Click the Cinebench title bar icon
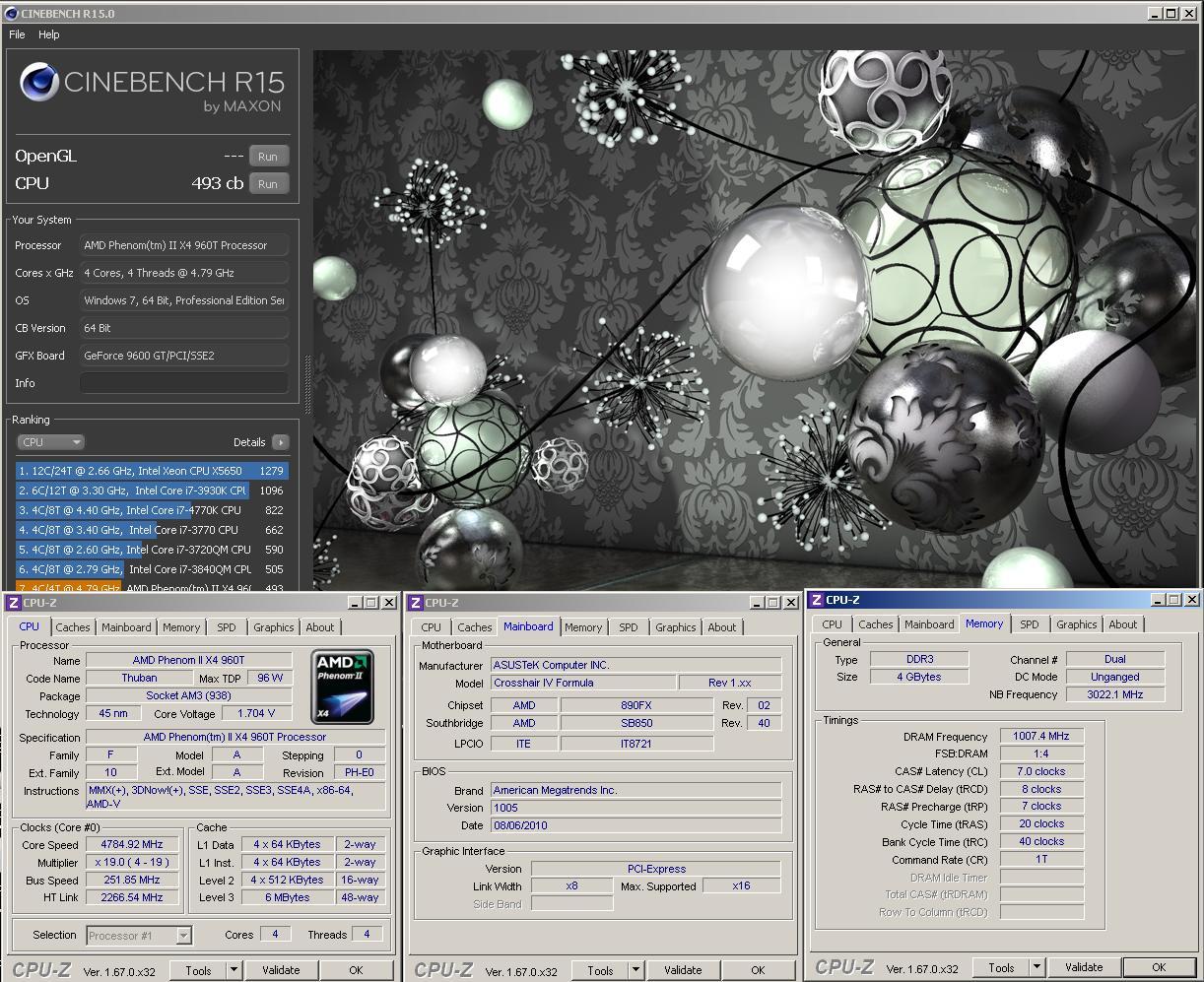 [x=12, y=13]
